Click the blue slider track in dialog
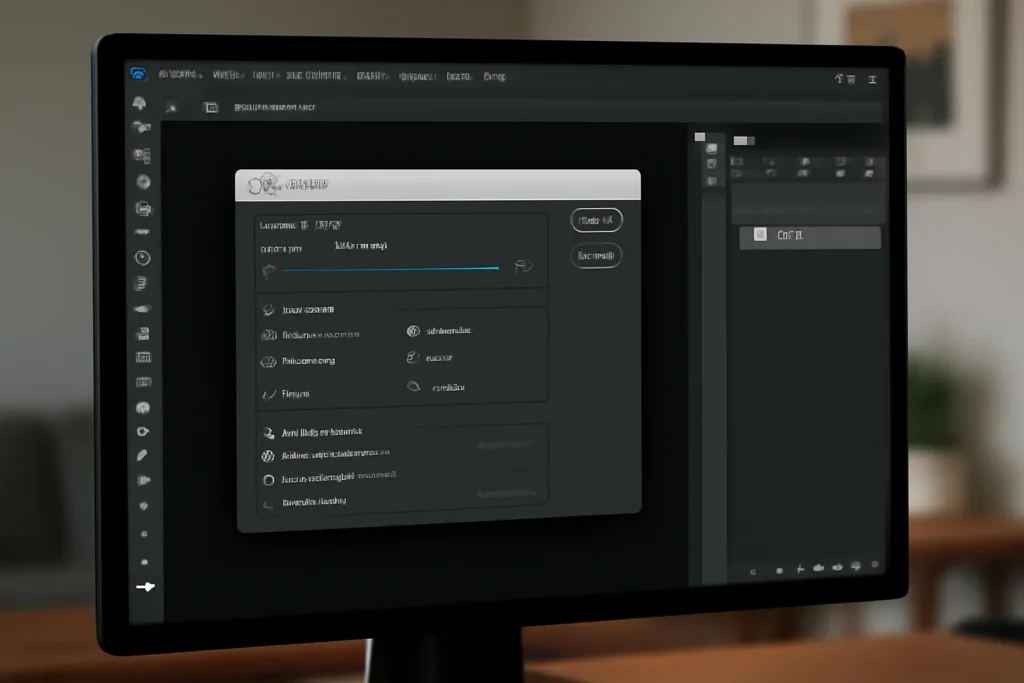This screenshot has width=1024, height=683. pyautogui.click(x=391, y=268)
